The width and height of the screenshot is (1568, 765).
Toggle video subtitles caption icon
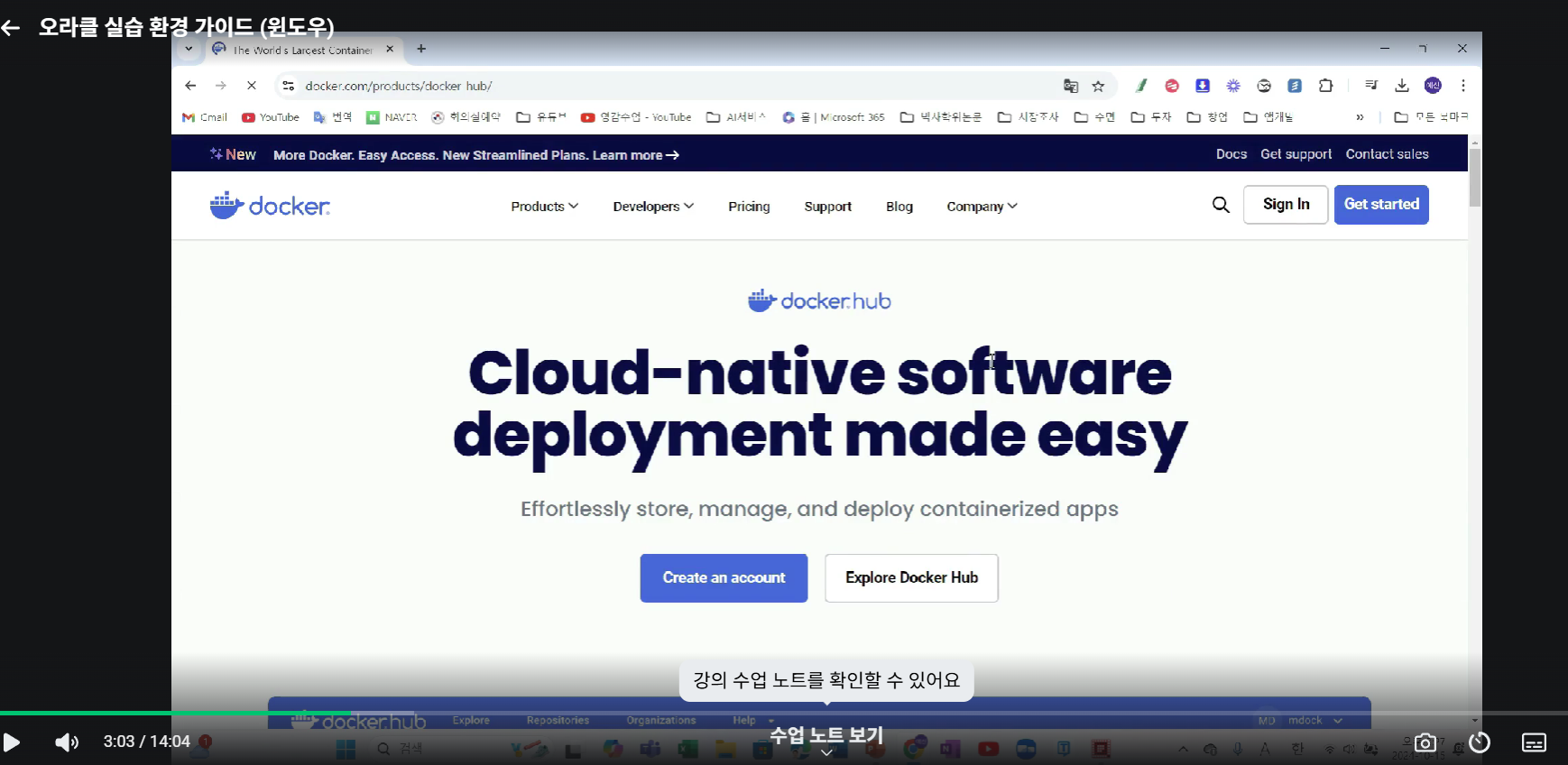(x=1534, y=742)
